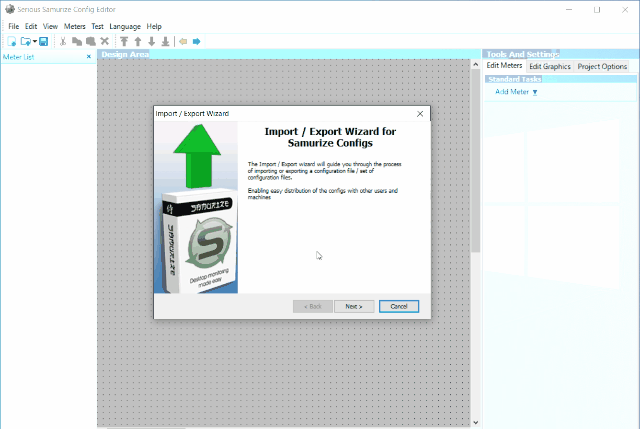640x429 pixels.
Task: Cancel the Import / Export Wizard
Action: click(x=398, y=306)
